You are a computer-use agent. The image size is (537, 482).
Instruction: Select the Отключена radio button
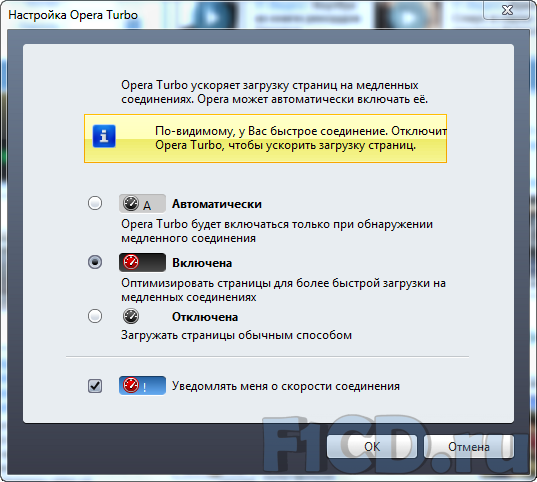95,316
